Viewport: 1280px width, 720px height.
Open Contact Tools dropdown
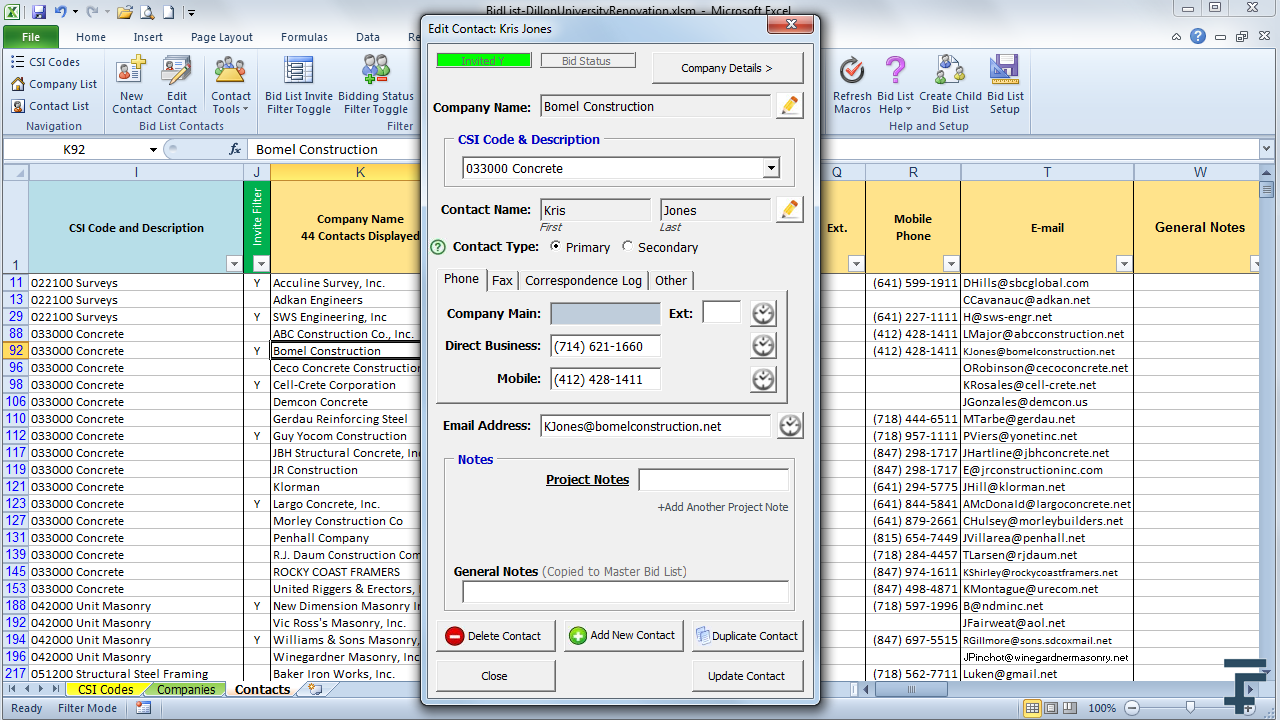(231, 85)
